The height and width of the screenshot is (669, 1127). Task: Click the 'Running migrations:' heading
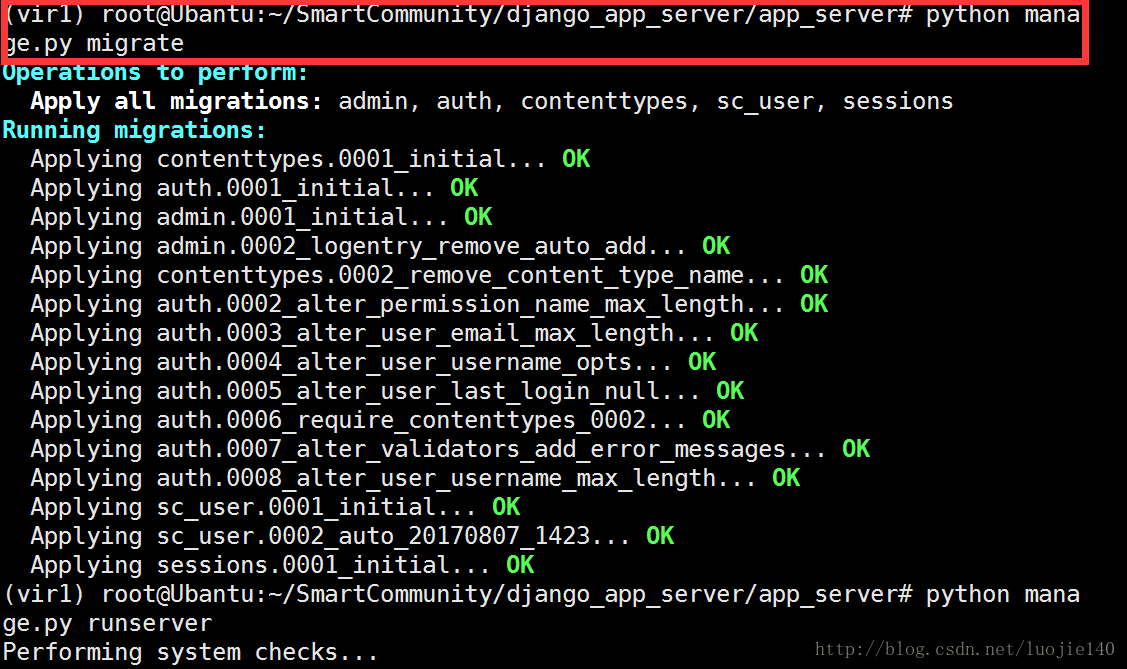tap(134, 131)
